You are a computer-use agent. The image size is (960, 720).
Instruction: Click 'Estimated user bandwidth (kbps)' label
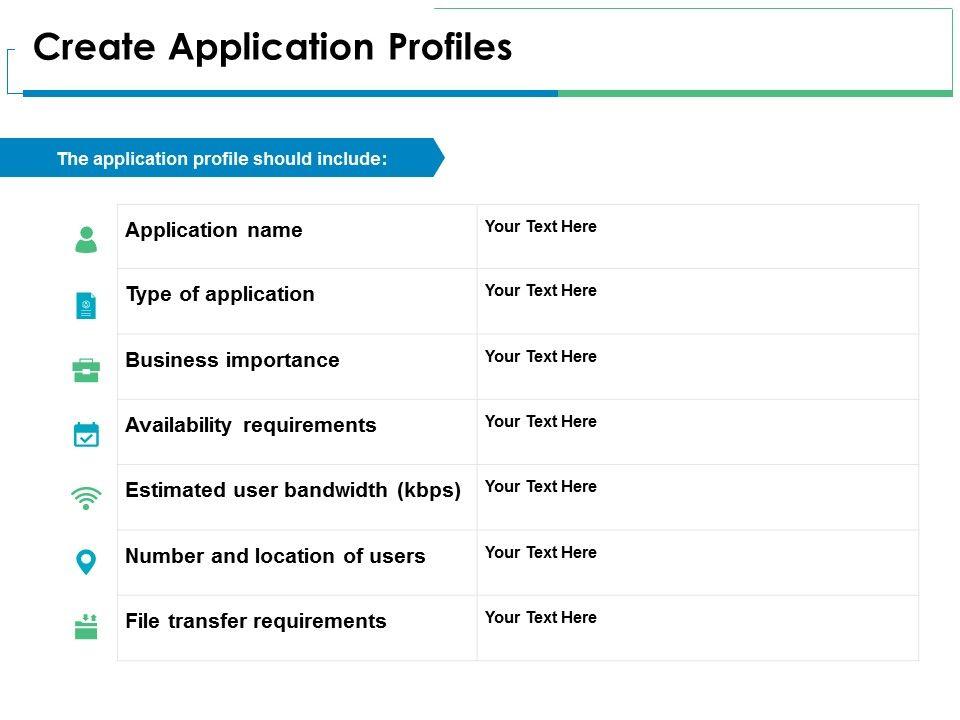293,490
